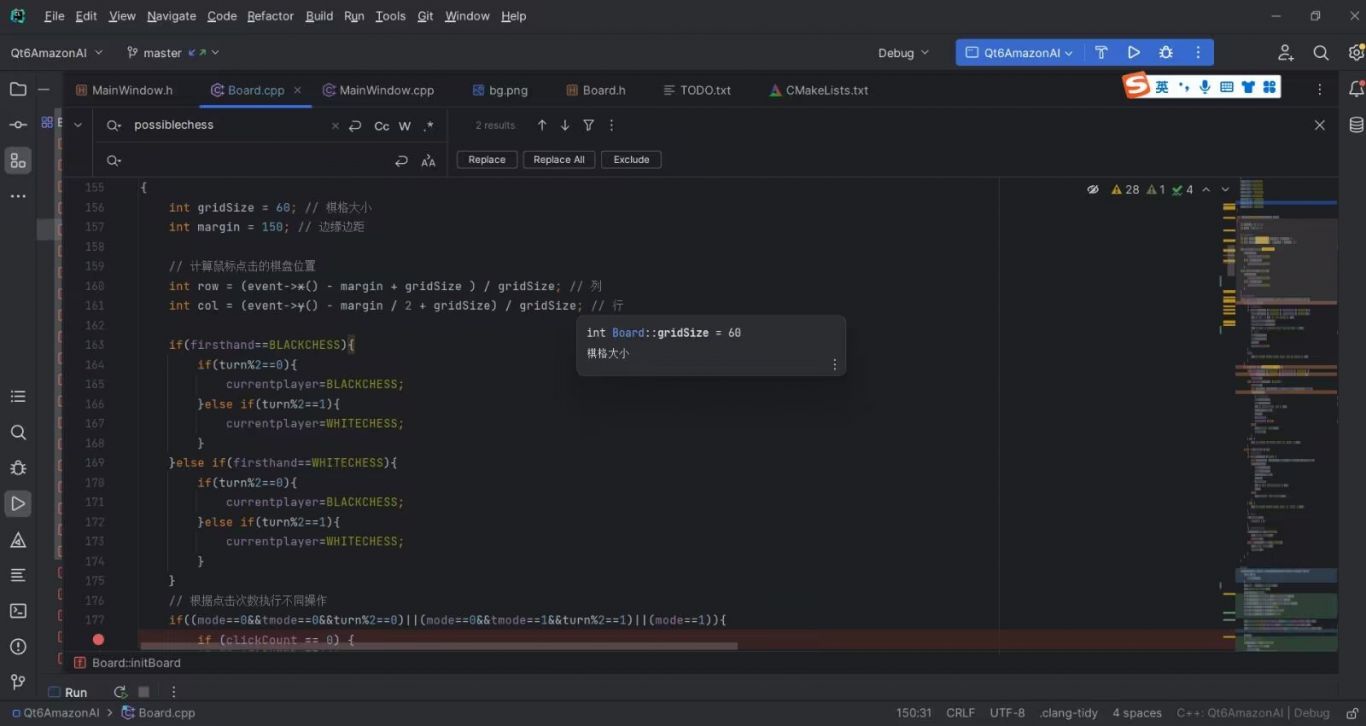Open the CMake tool window icon
Image resolution: width=1366 pixels, height=726 pixels.
18,540
